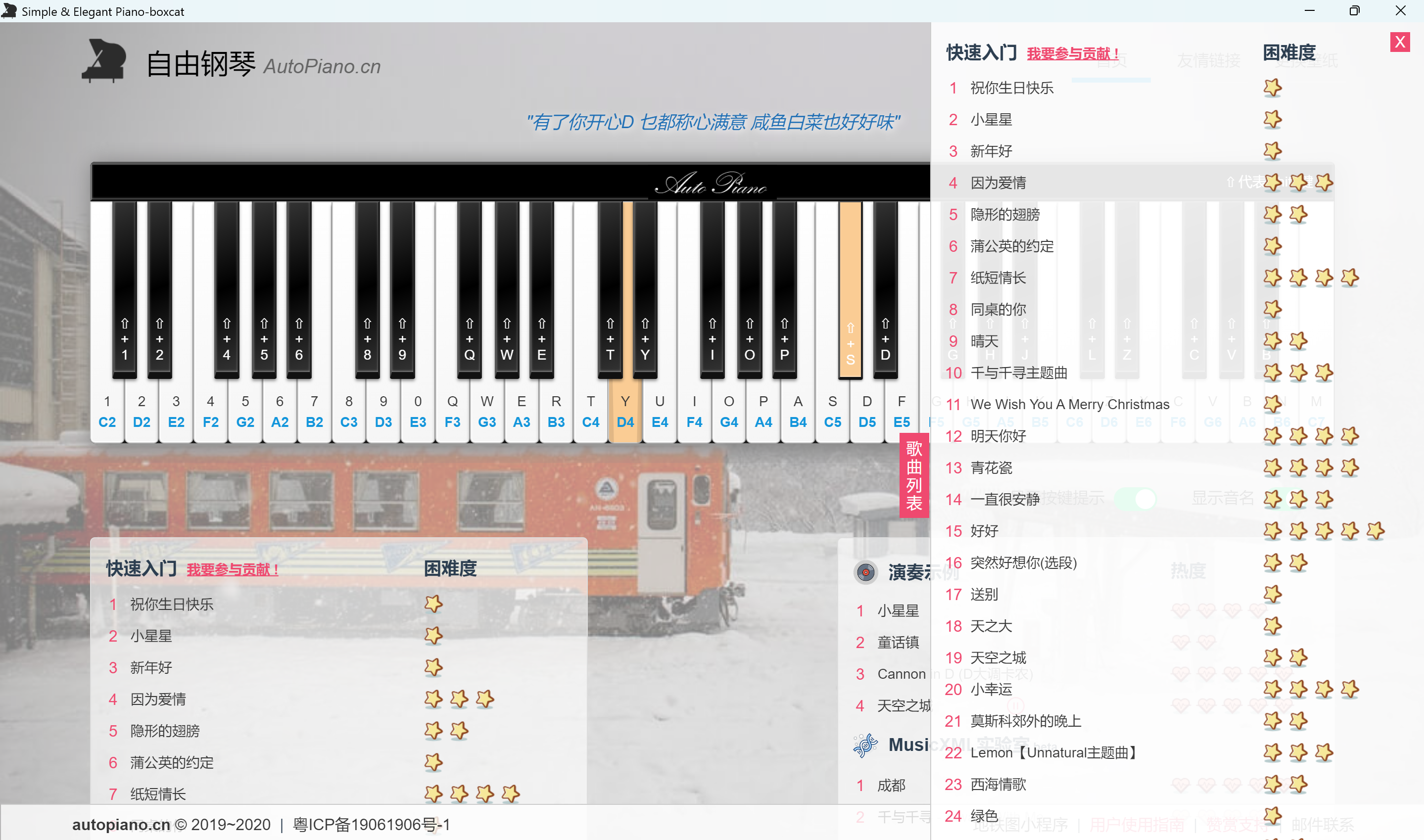Open the autopiano.cn footer link
The image size is (1424, 840).
coord(121,825)
